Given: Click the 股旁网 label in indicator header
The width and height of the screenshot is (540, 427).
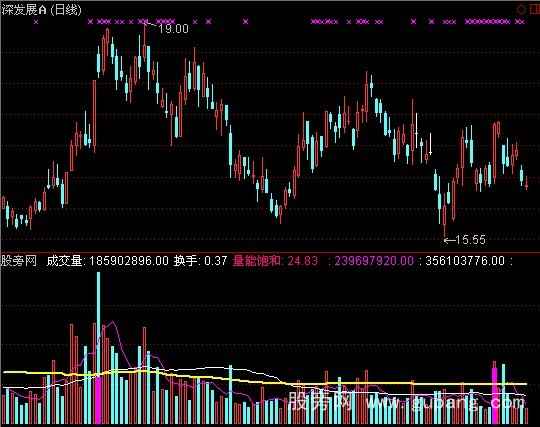Looking at the screenshot, I should (19, 261).
